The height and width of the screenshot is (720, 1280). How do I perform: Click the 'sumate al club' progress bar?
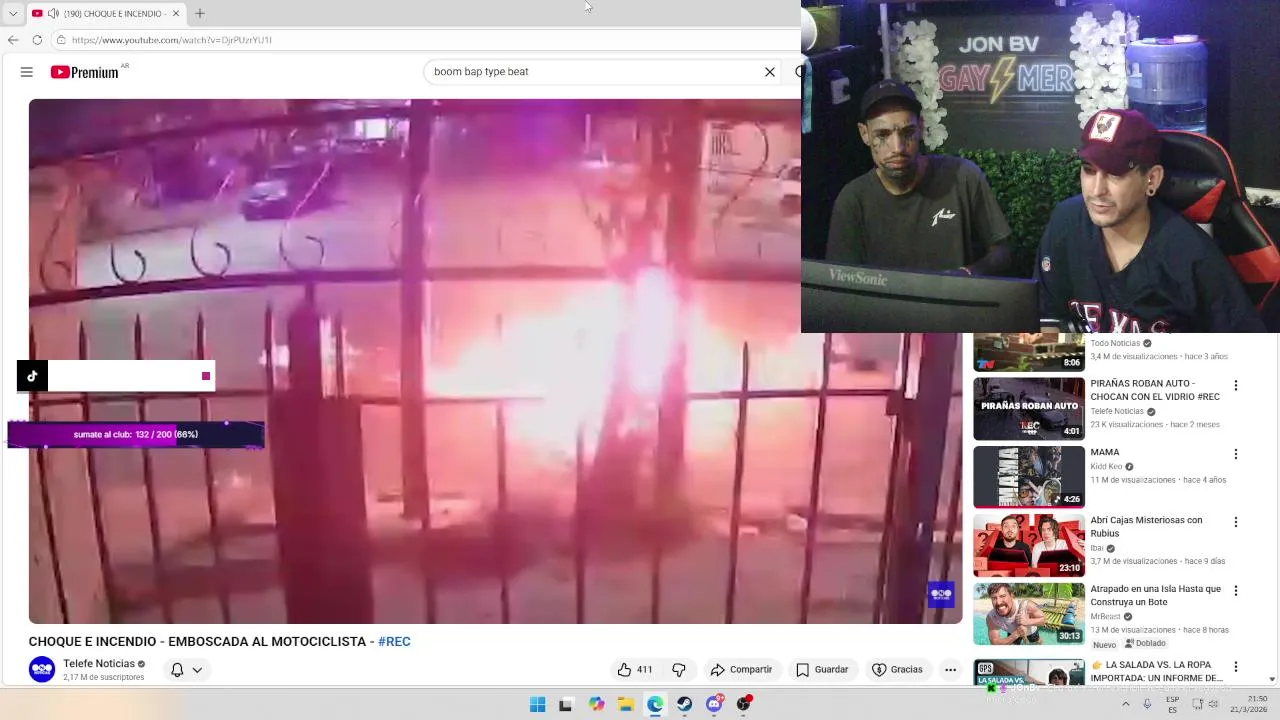point(136,435)
